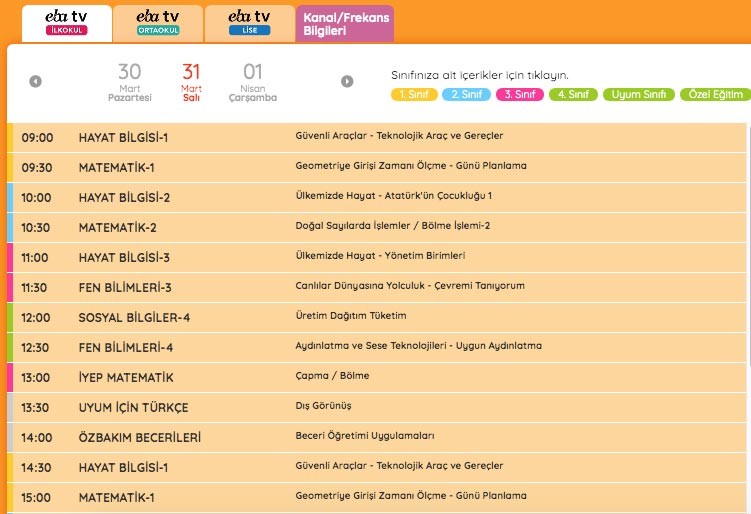Click the previous day arrow icon
751x514 pixels.
tap(36, 81)
